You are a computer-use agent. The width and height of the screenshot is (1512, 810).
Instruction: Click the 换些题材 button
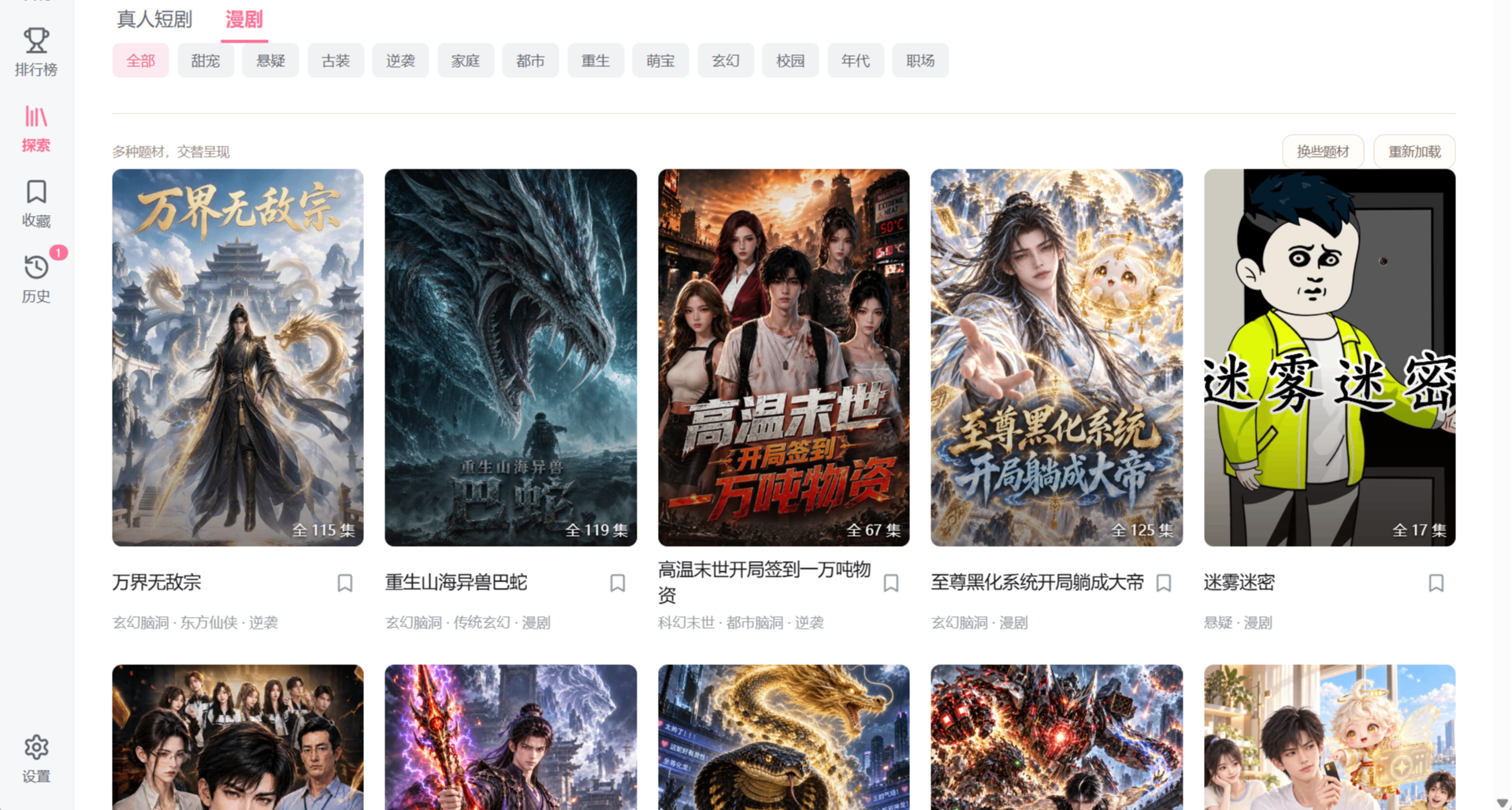point(1323,151)
